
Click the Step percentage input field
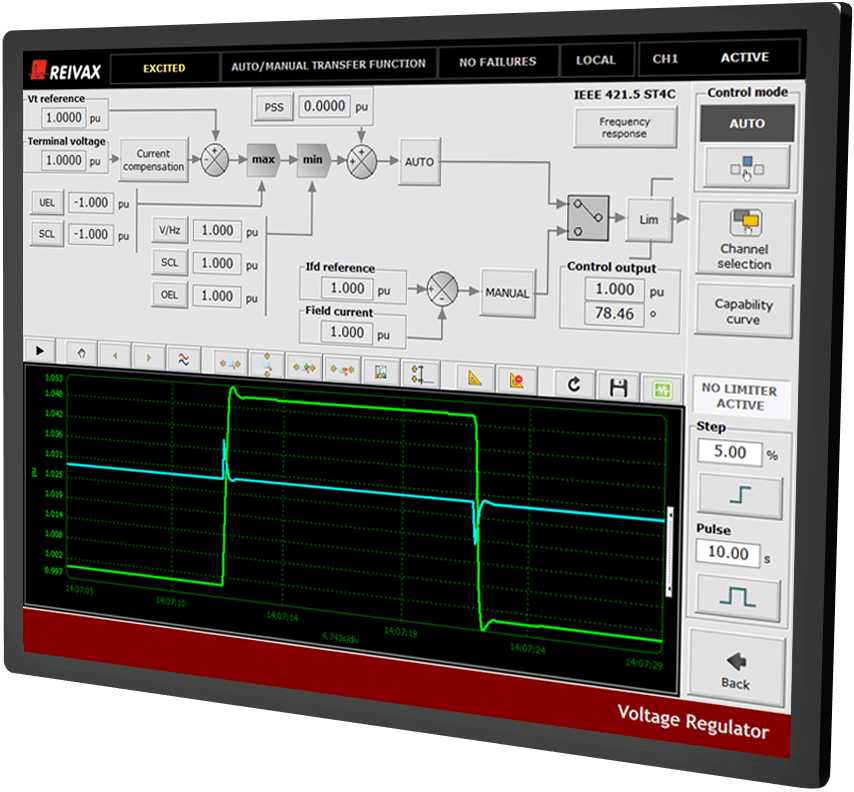[730, 452]
